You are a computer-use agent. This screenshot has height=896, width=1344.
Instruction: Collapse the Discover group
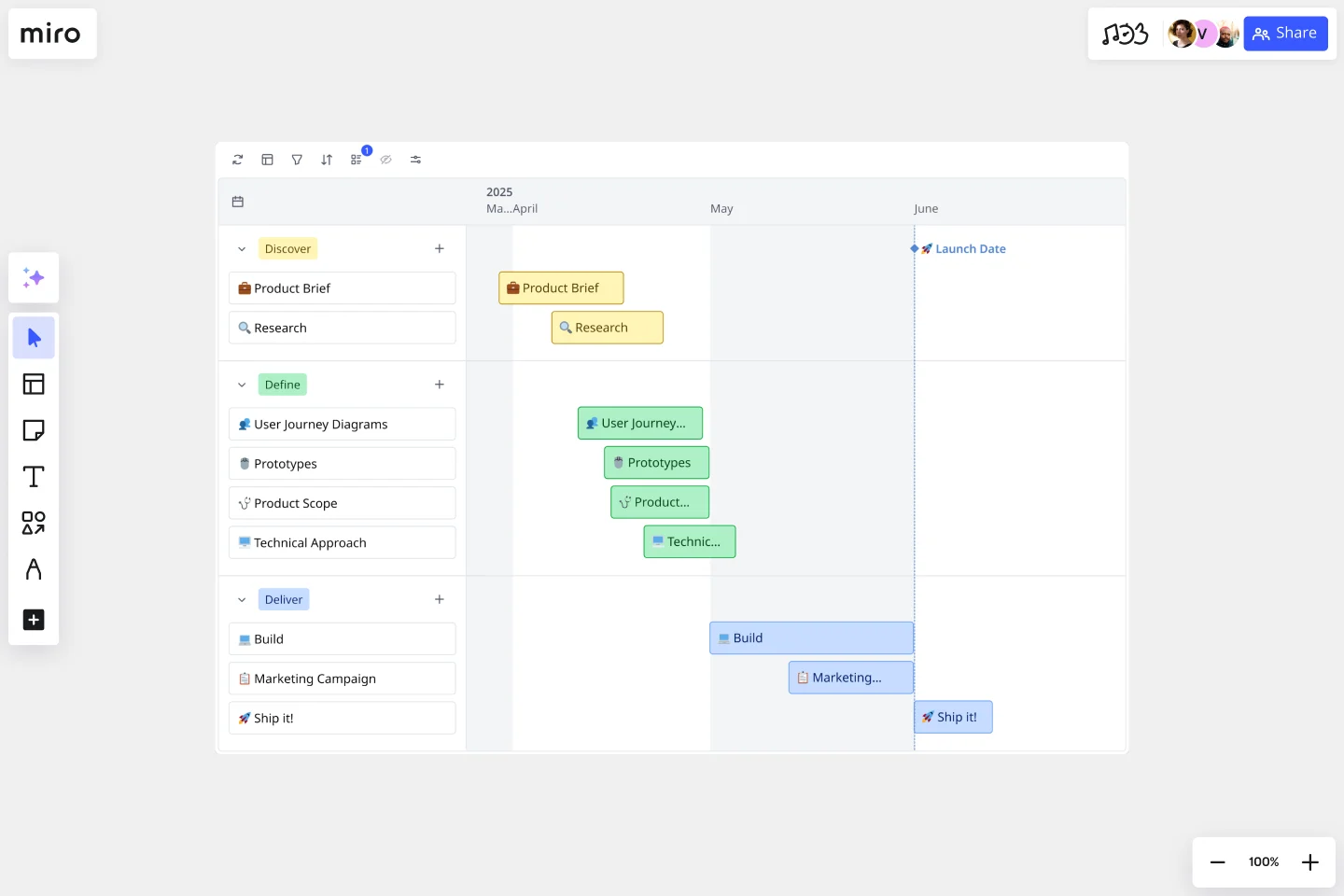click(242, 249)
